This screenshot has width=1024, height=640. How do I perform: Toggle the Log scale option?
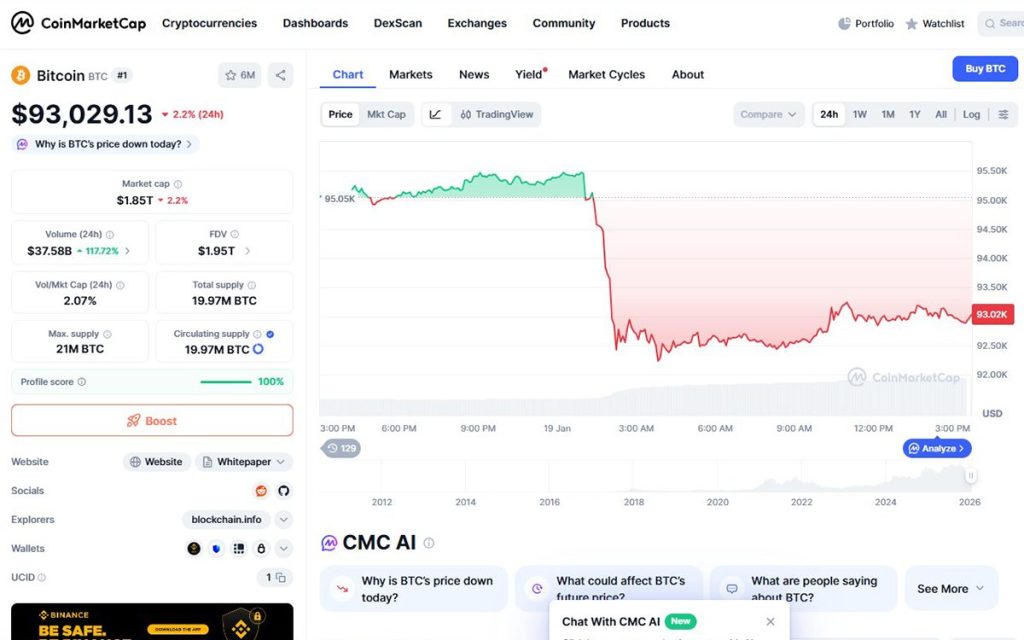point(972,115)
